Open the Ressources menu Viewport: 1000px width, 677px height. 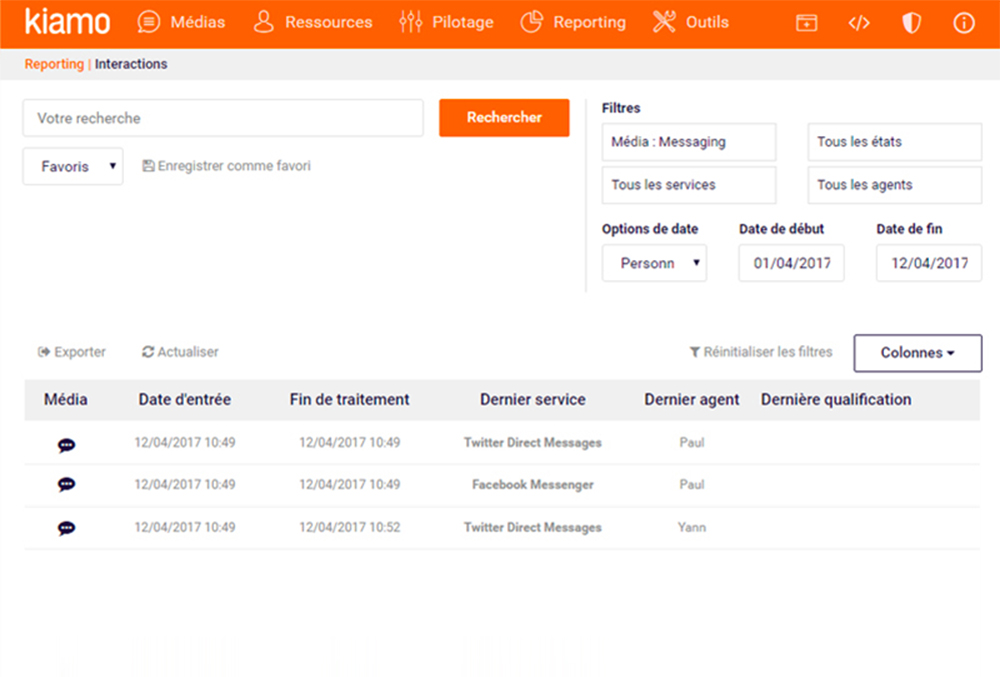pyautogui.click(x=312, y=22)
